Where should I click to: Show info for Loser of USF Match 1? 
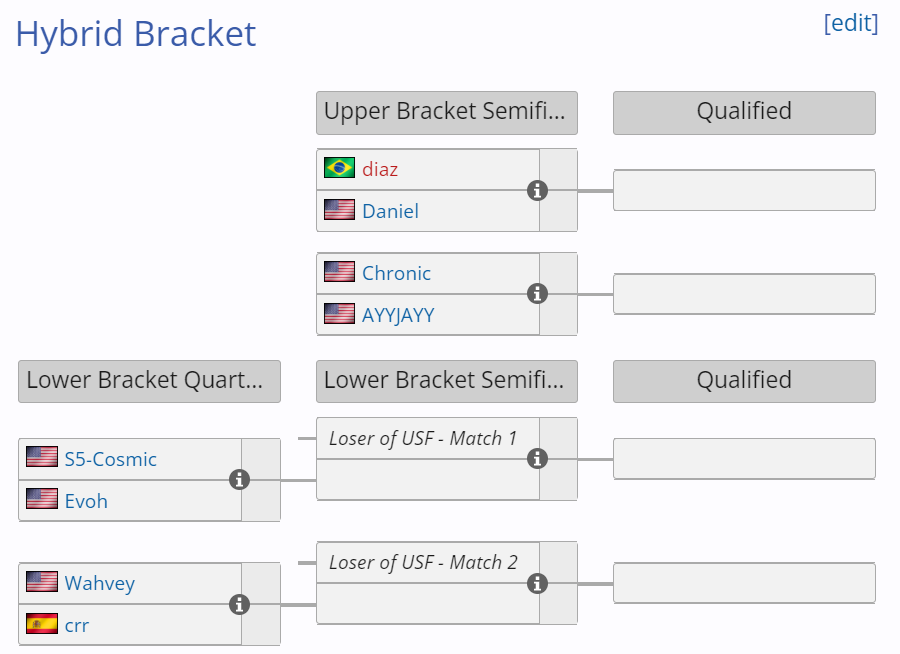point(537,459)
